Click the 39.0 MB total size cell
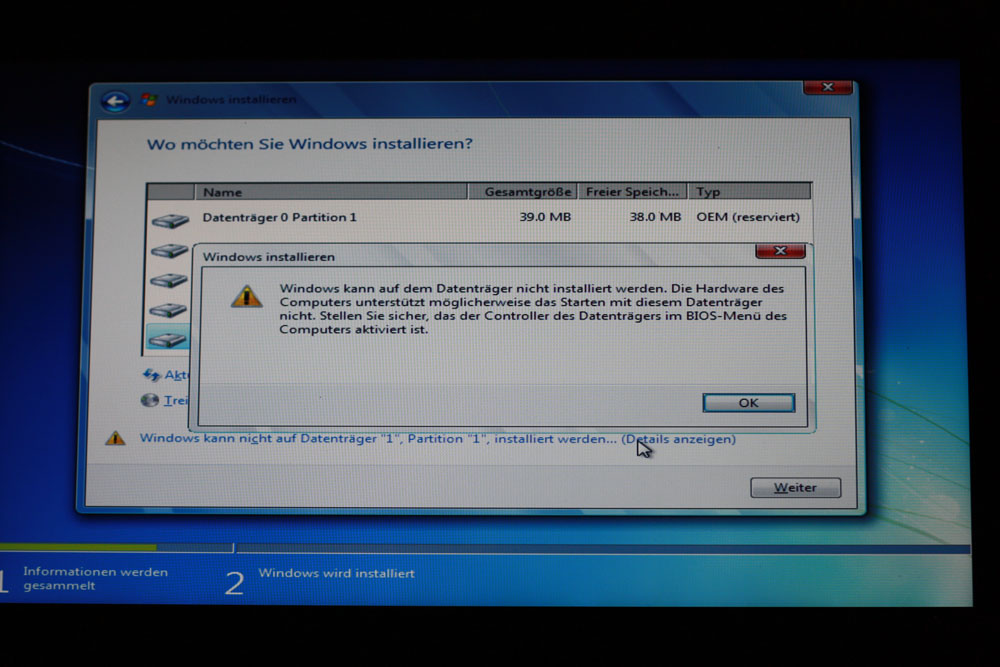 tap(545, 217)
